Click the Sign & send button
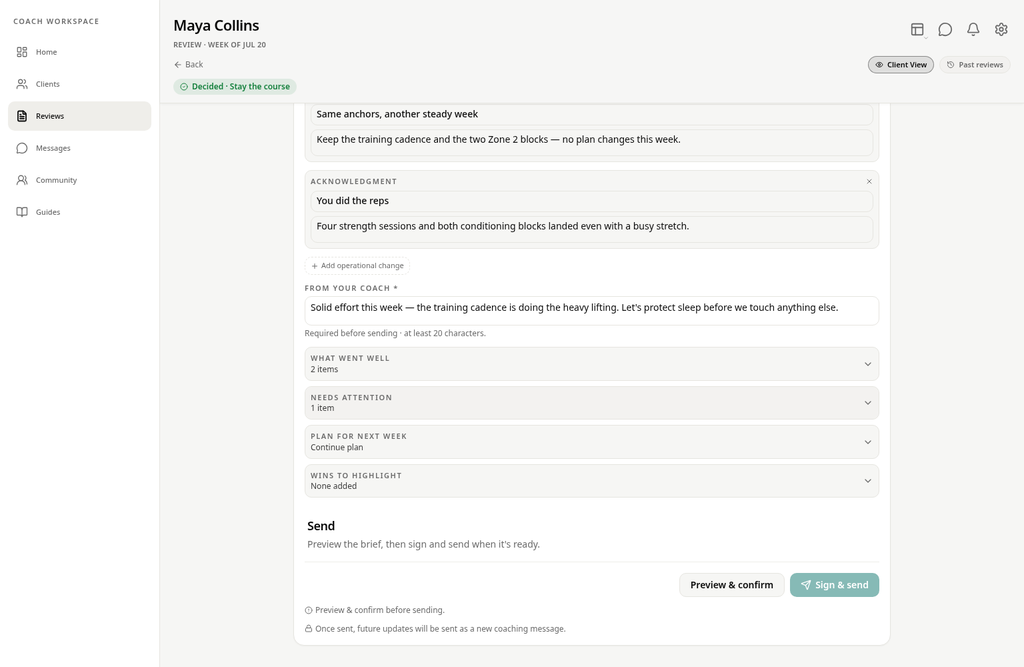This screenshot has height=667, width=1024. [834, 585]
